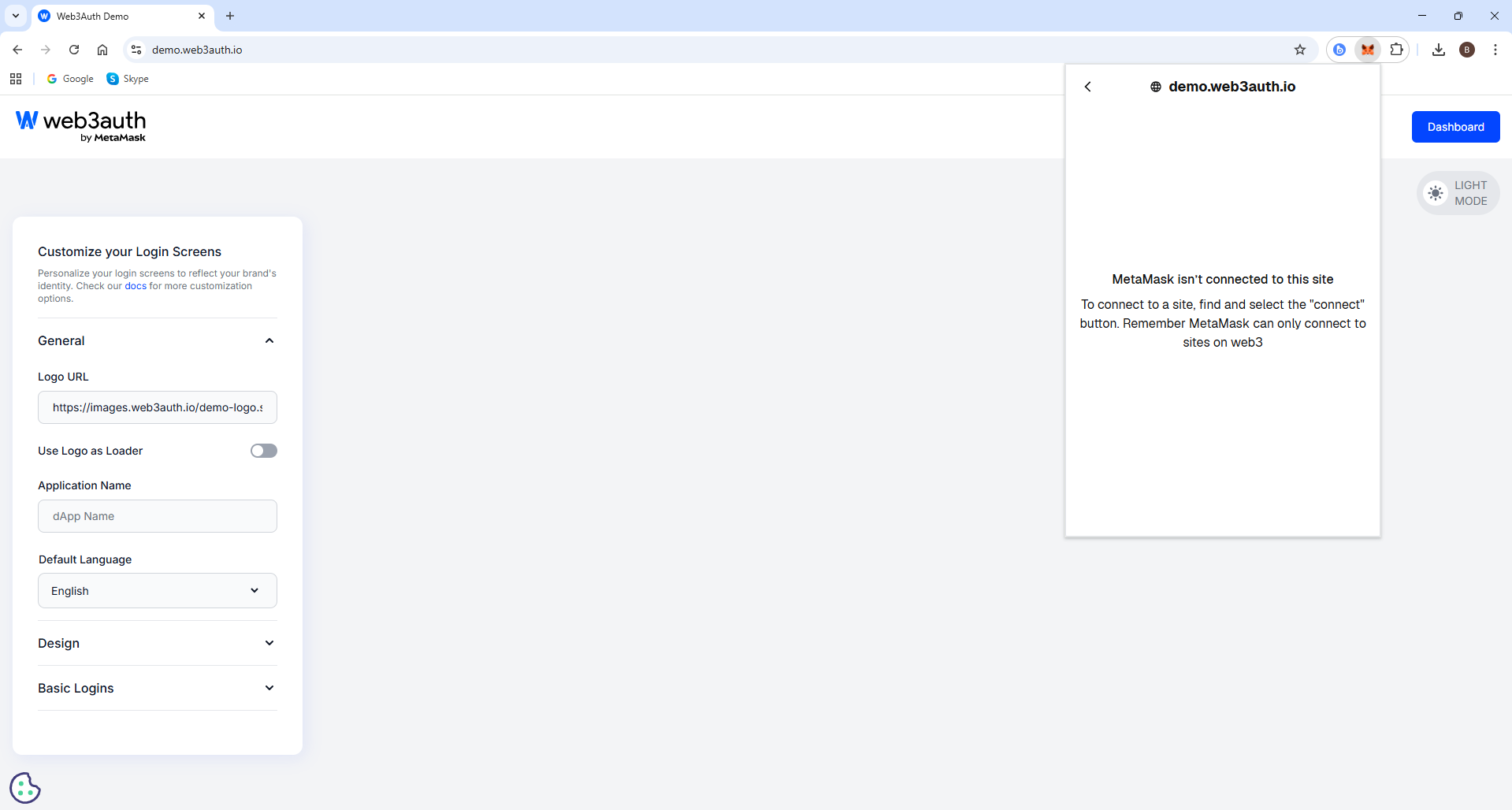The width and height of the screenshot is (1512, 810).
Task: Click the MetaMask fox extension icon
Action: click(x=1368, y=50)
